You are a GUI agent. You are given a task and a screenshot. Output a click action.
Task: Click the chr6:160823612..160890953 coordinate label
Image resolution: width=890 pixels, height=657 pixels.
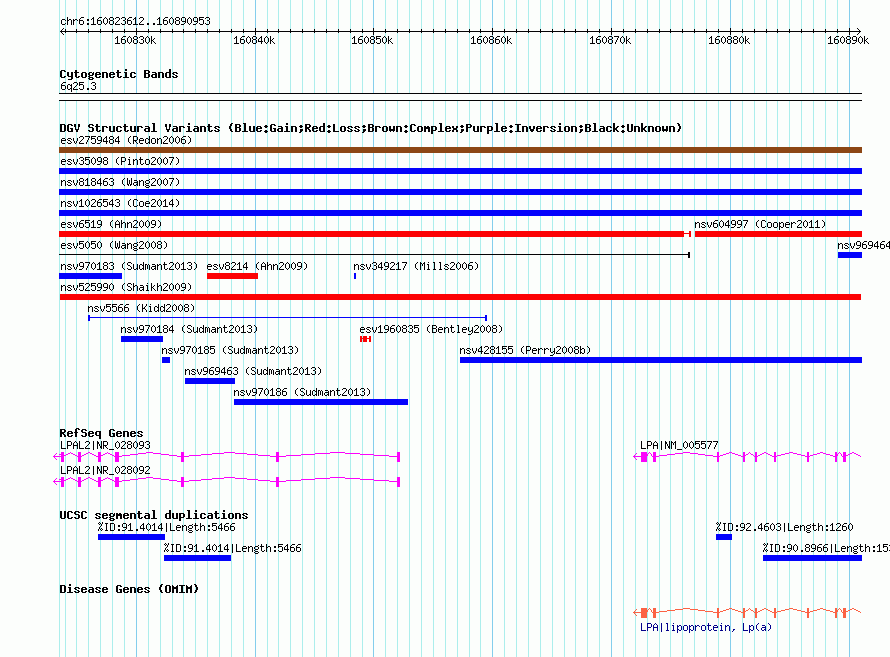click(135, 21)
